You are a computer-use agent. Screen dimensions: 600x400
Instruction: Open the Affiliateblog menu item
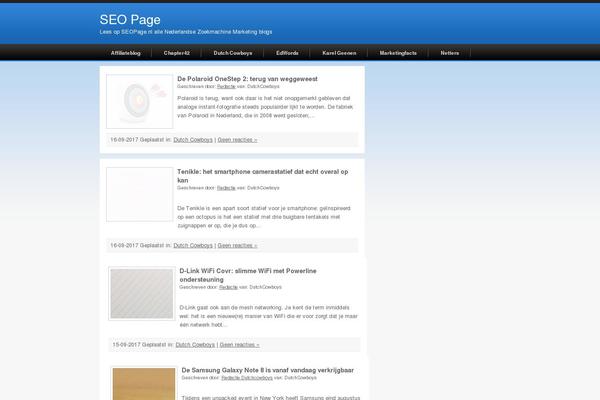(x=126, y=53)
